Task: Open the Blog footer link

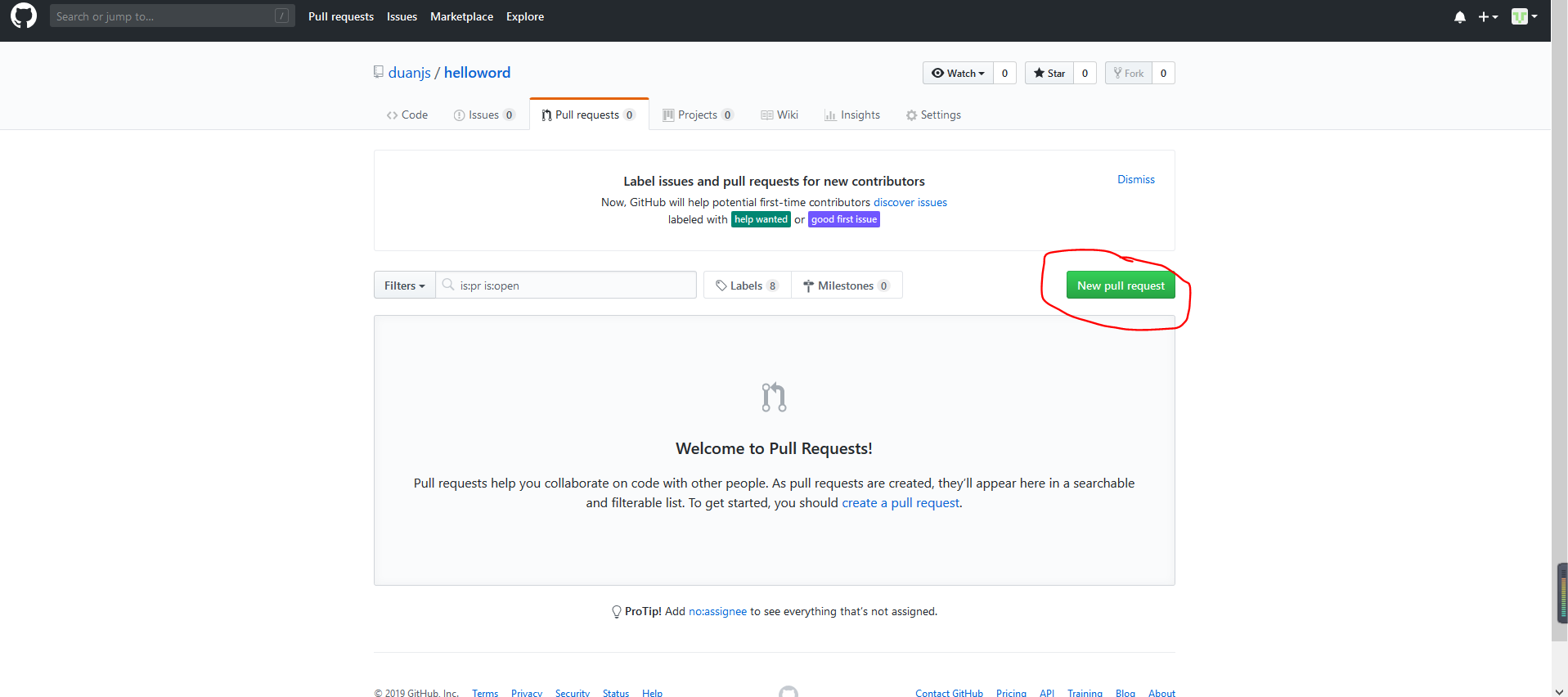Action: click(x=1125, y=693)
